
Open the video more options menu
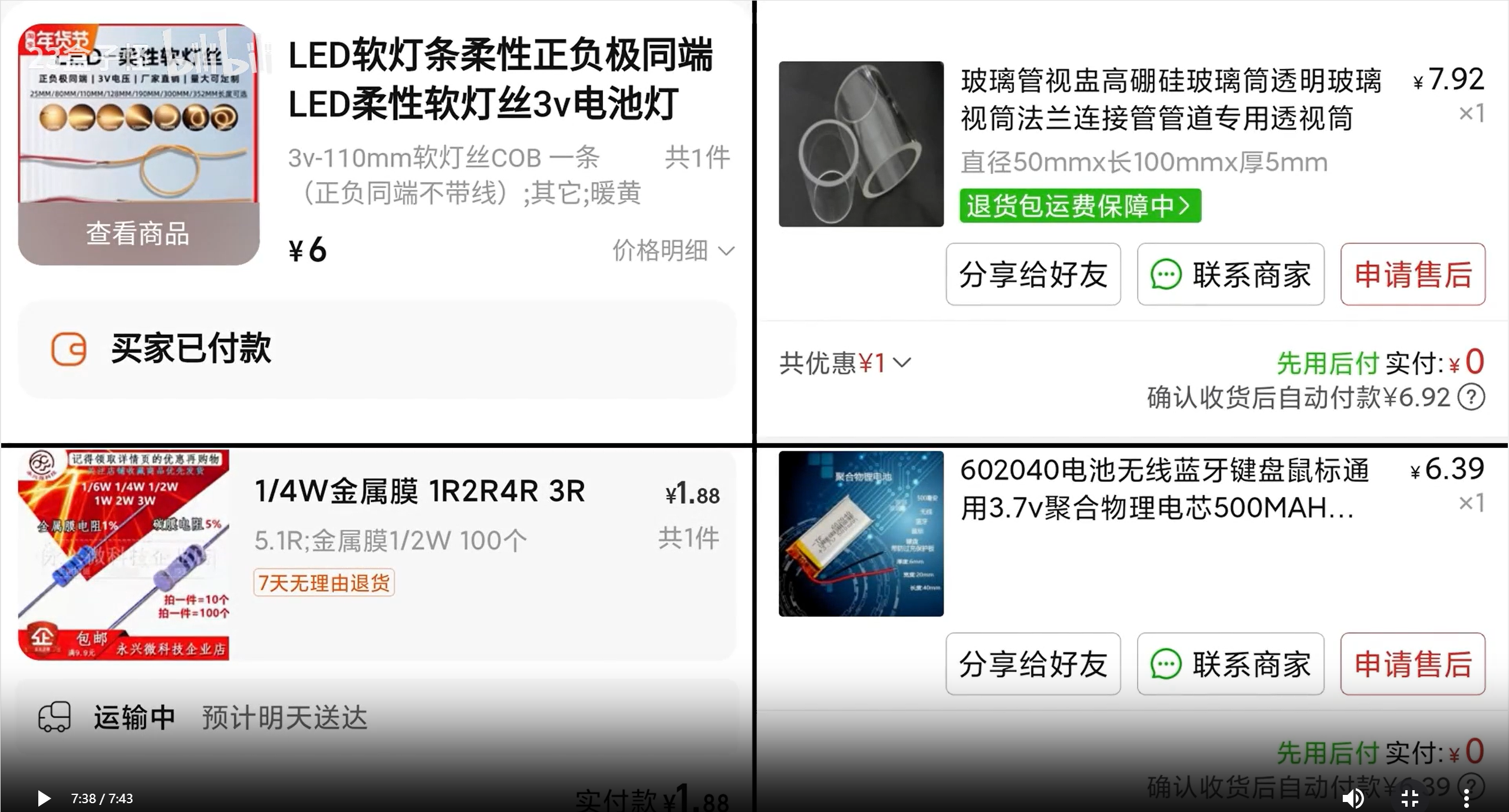(1466, 798)
